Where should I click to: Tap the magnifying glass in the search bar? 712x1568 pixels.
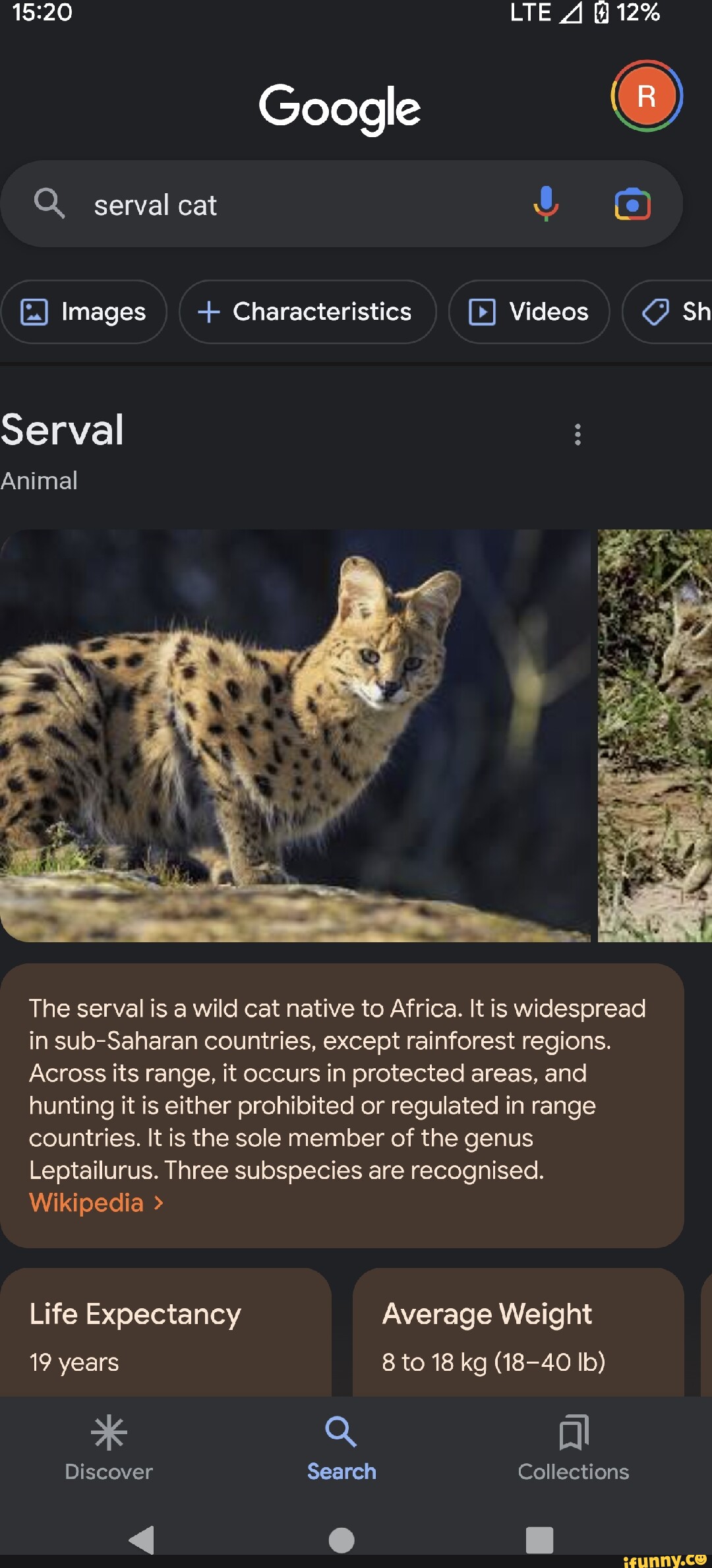50,204
